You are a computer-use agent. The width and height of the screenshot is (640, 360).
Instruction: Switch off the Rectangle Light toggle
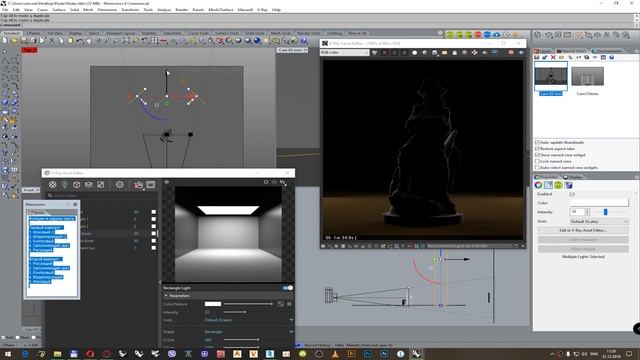pyautogui.click(x=288, y=288)
